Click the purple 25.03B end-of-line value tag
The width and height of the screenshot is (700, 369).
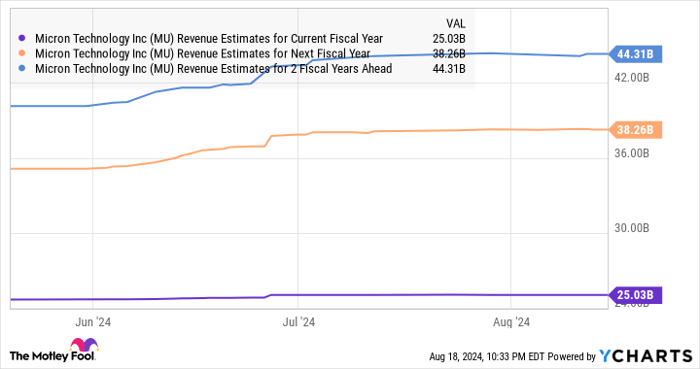(635, 295)
